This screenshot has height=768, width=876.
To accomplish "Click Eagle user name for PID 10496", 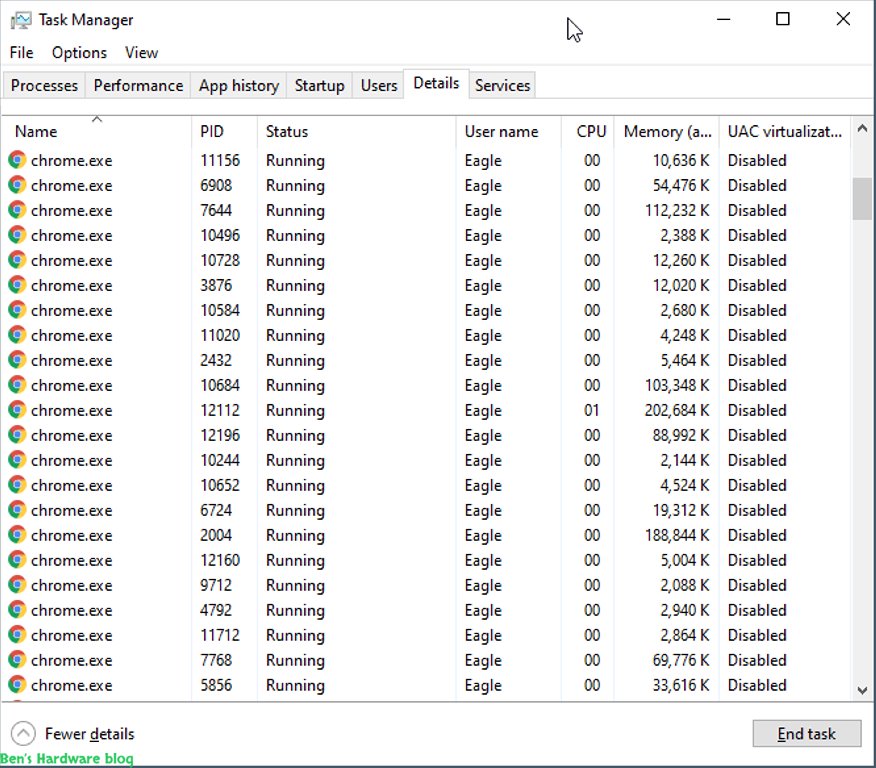I will 483,236.
